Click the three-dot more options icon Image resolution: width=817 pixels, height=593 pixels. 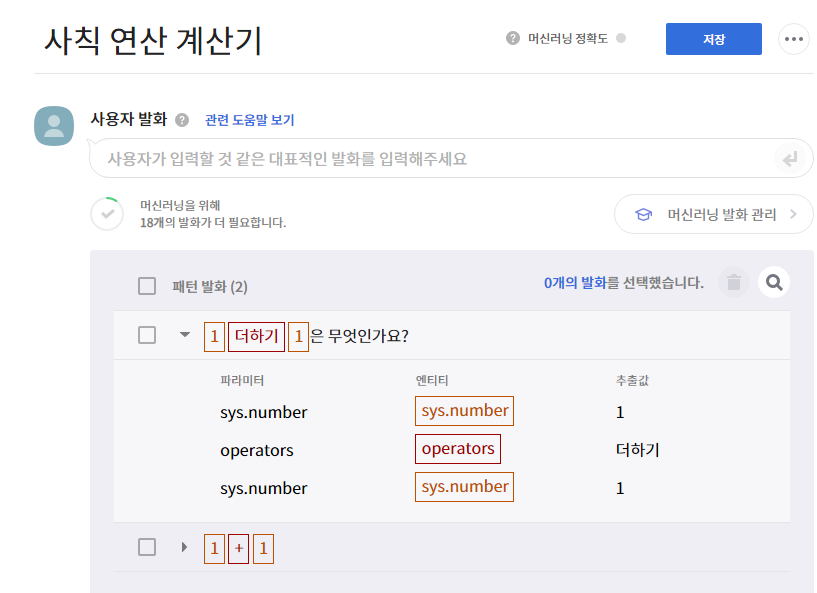(793, 39)
